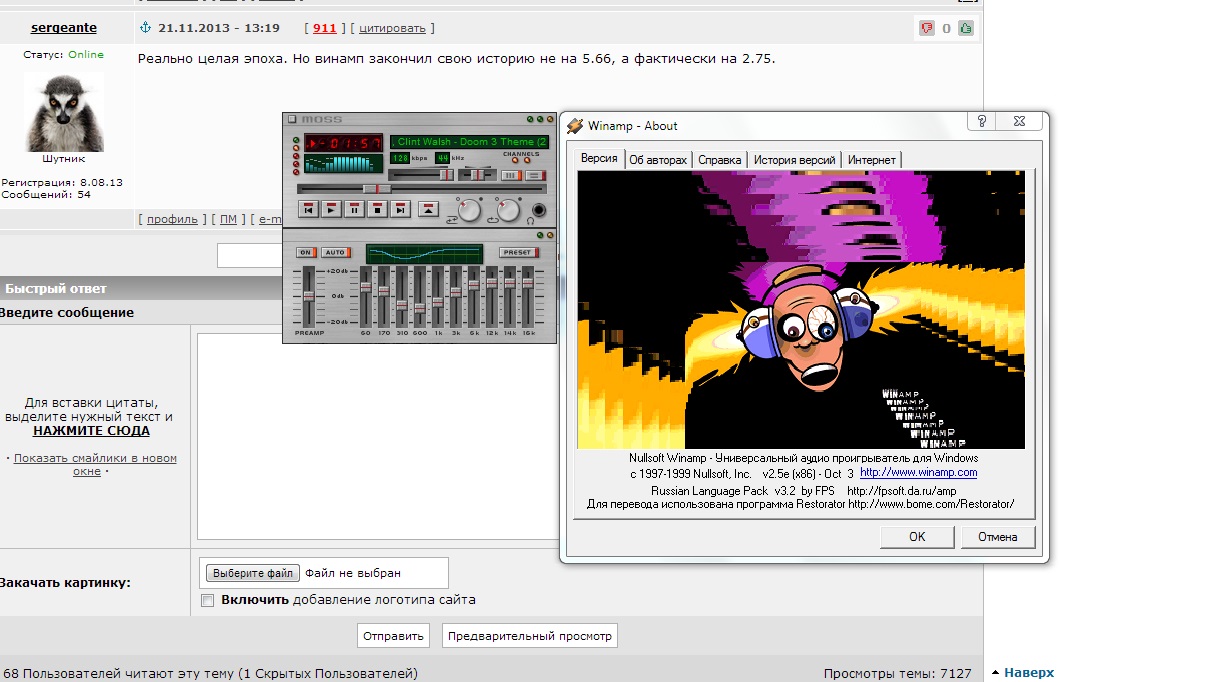Skip to next track in Winamp

400,209
